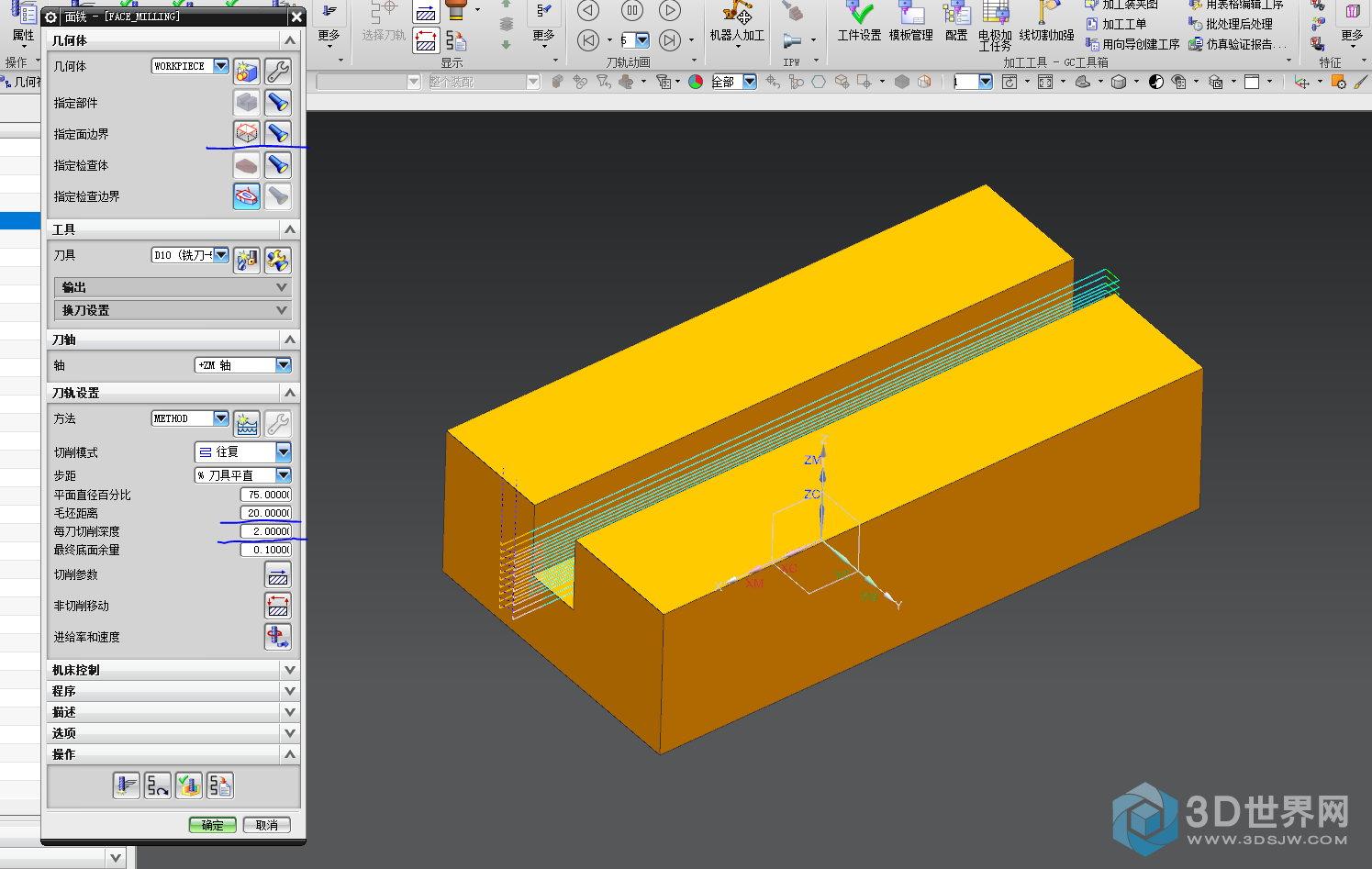Image resolution: width=1372 pixels, height=869 pixels.
Task: Open the 进给率和速度 feeds and speeds icon
Action: pyautogui.click(x=277, y=637)
